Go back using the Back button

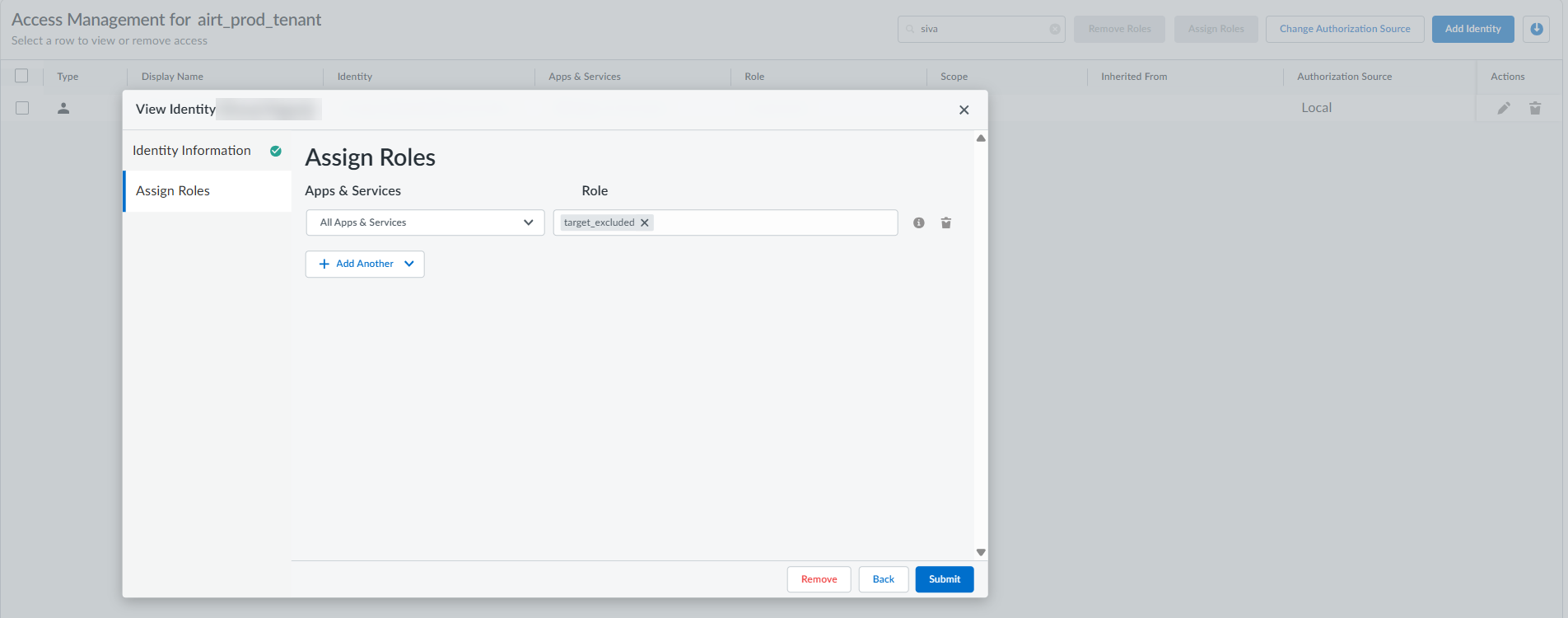[x=883, y=579]
